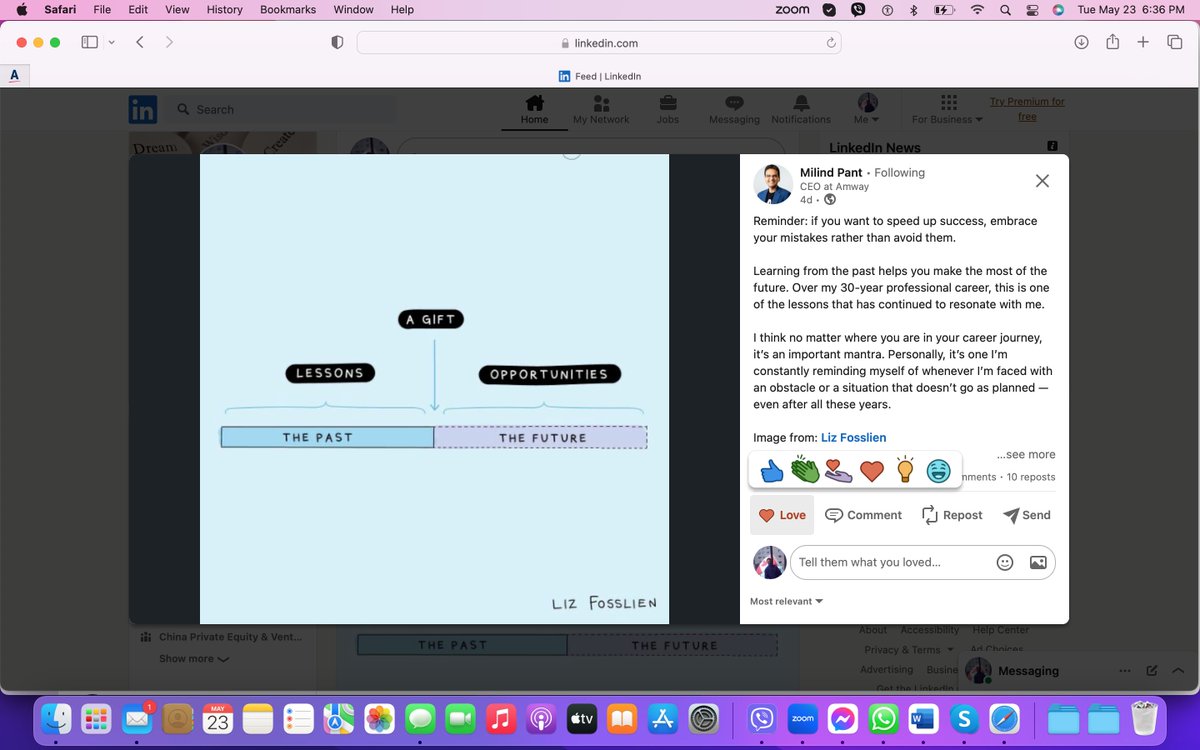Open WhatsApp from the Dock
The height and width of the screenshot is (750, 1200).
tap(883, 718)
